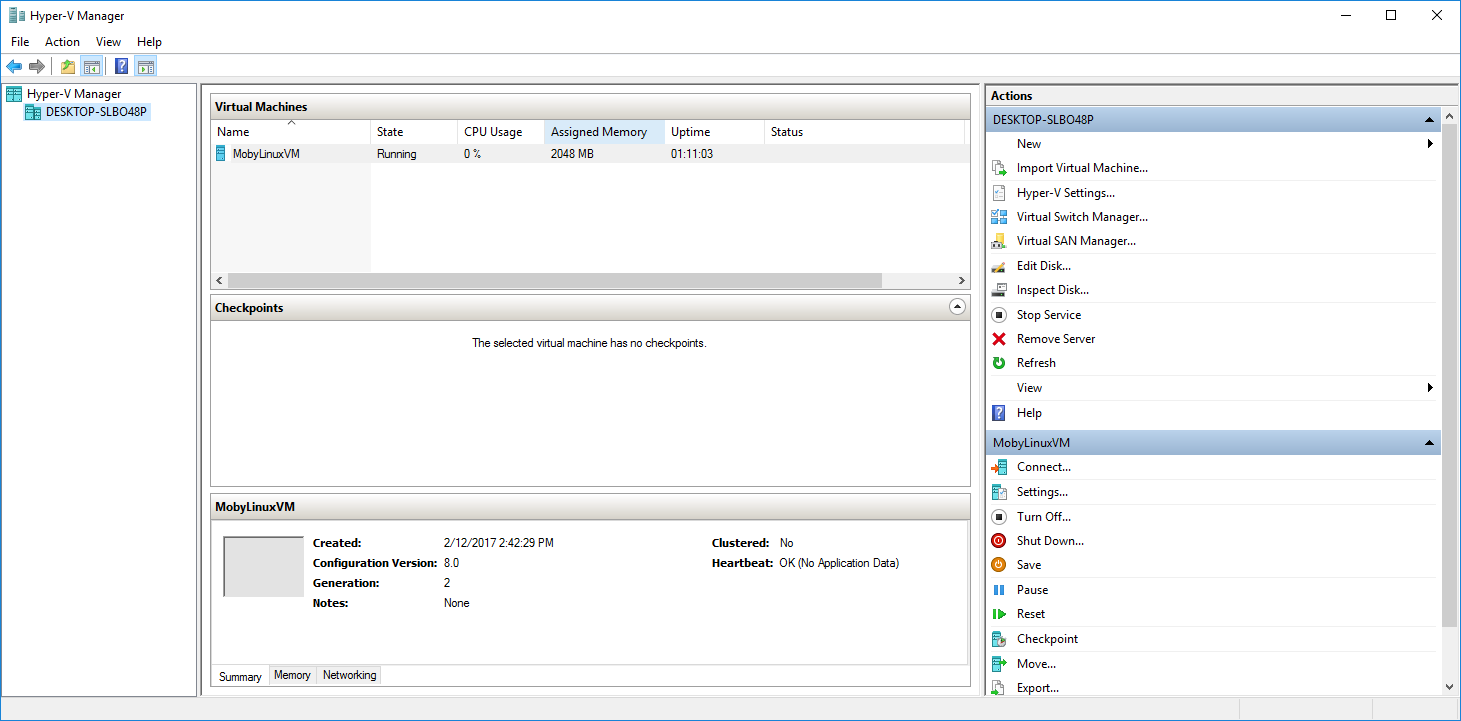Click the Actions pane scroll up arrow

[1450, 116]
